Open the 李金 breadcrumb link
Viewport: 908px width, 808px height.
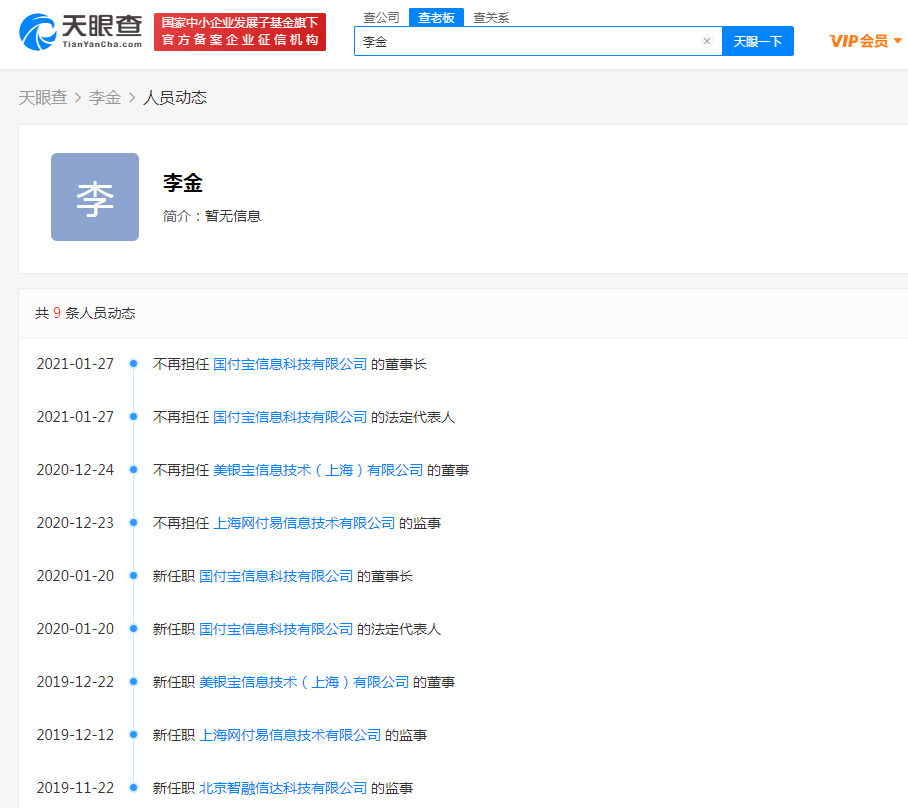pos(105,97)
